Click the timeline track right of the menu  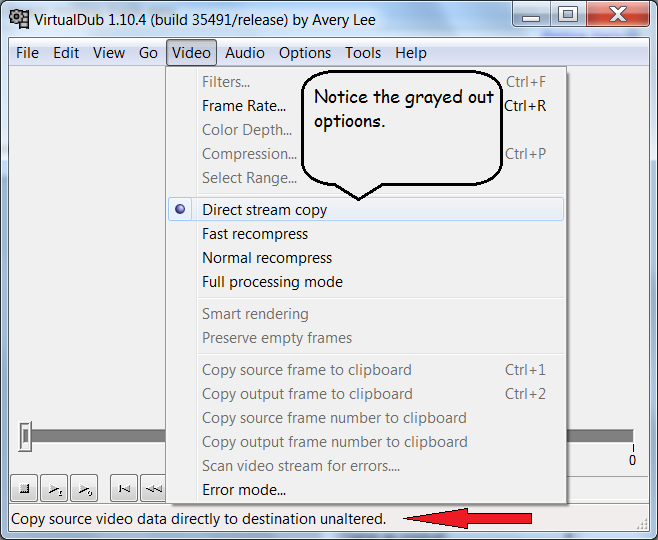[600, 436]
